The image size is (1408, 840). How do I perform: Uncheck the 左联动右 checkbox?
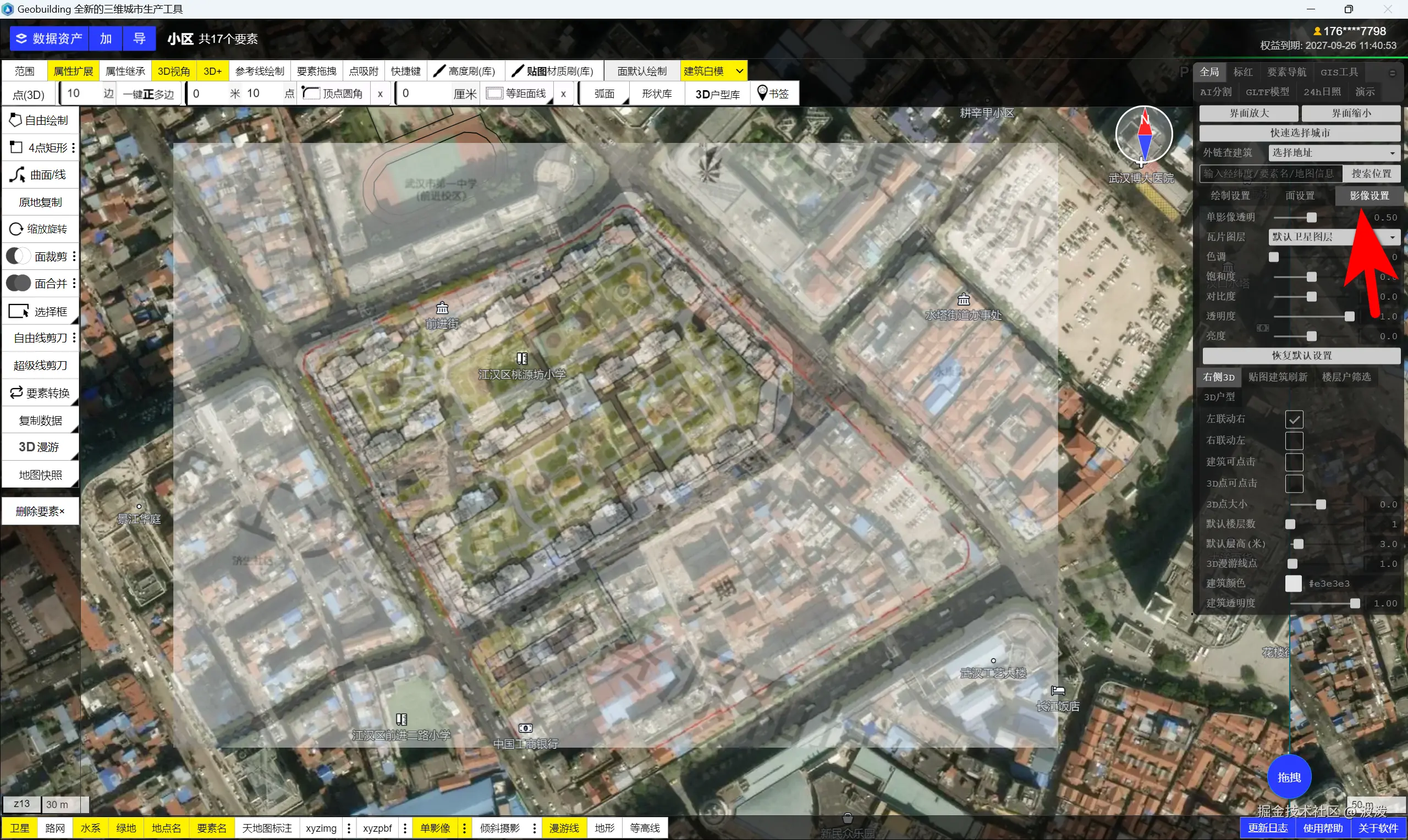click(1294, 419)
